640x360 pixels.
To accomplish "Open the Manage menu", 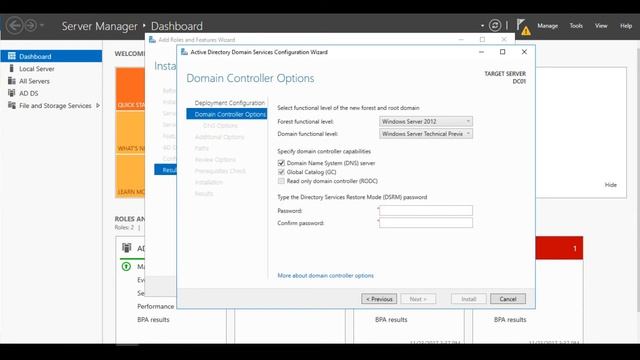I will pos(547,26).
